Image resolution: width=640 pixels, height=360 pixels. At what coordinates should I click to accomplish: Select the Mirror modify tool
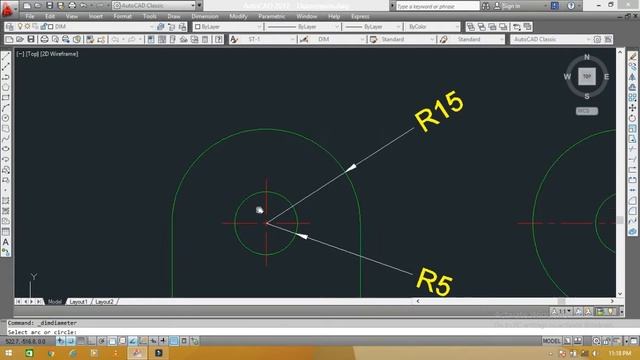click(632, 77)
